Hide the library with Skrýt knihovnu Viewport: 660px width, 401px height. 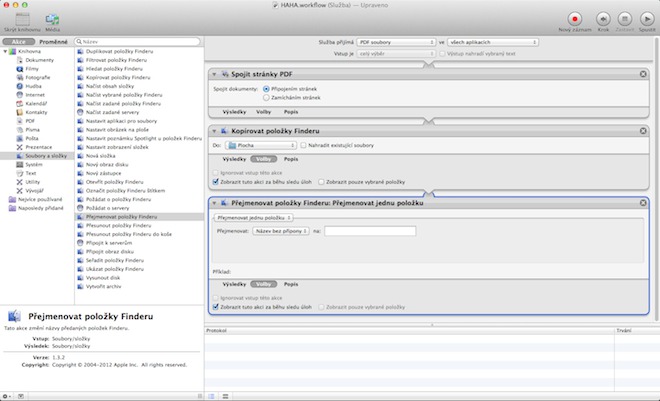(22, 18)
